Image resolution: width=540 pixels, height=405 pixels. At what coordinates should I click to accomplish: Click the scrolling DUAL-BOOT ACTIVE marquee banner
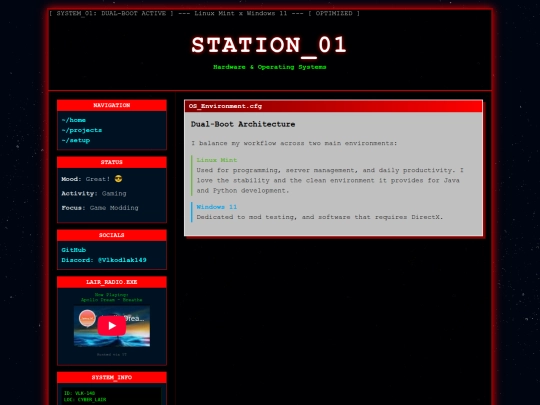click(x=205, y=13)
